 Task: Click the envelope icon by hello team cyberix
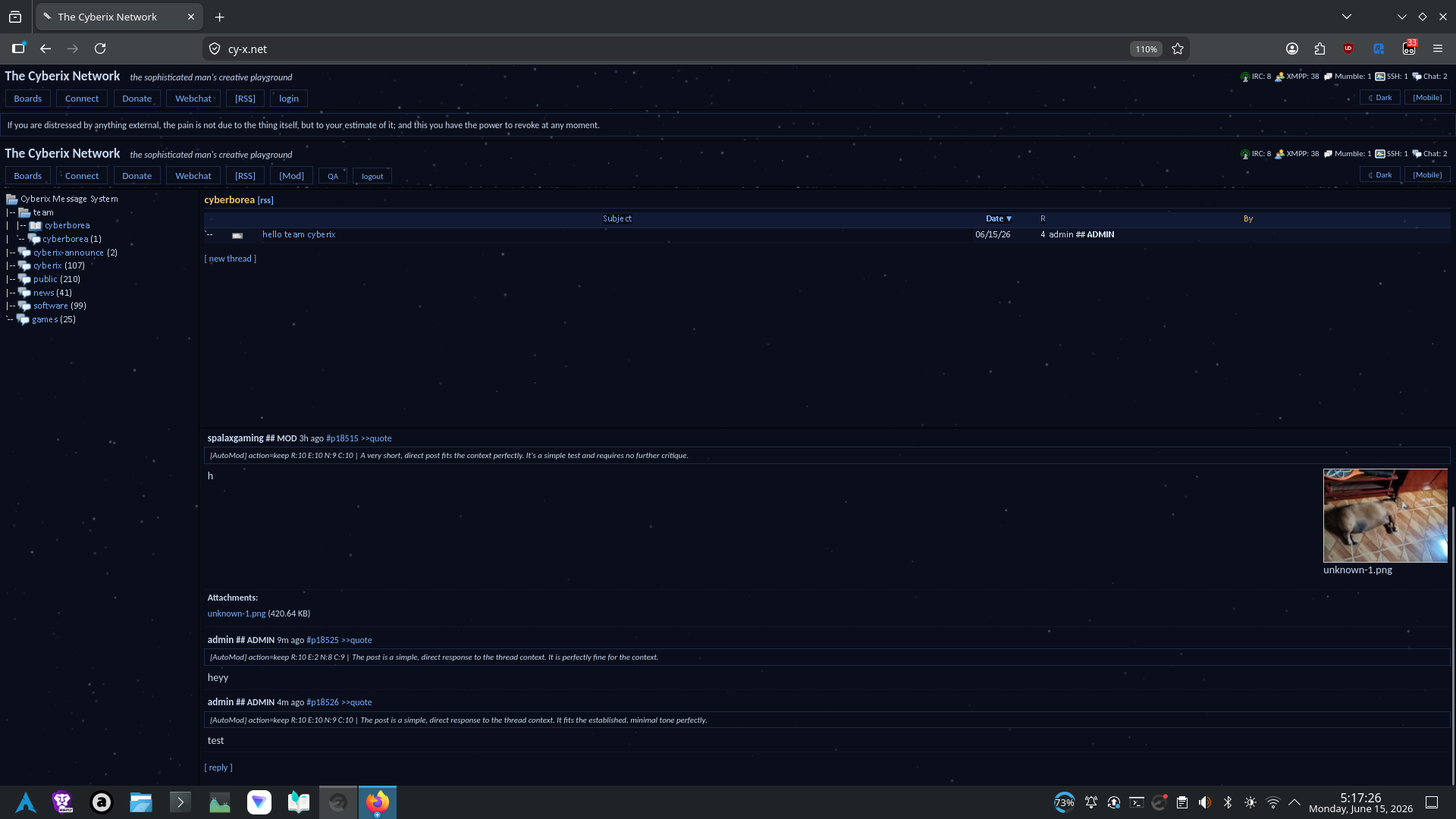(237, 235)
